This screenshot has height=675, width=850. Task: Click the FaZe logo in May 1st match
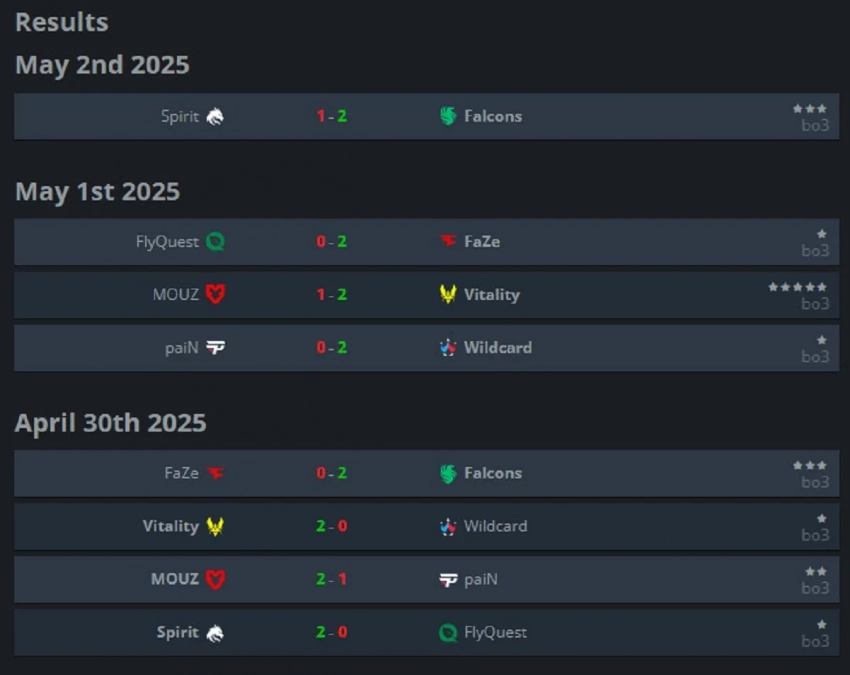(448, 241)
